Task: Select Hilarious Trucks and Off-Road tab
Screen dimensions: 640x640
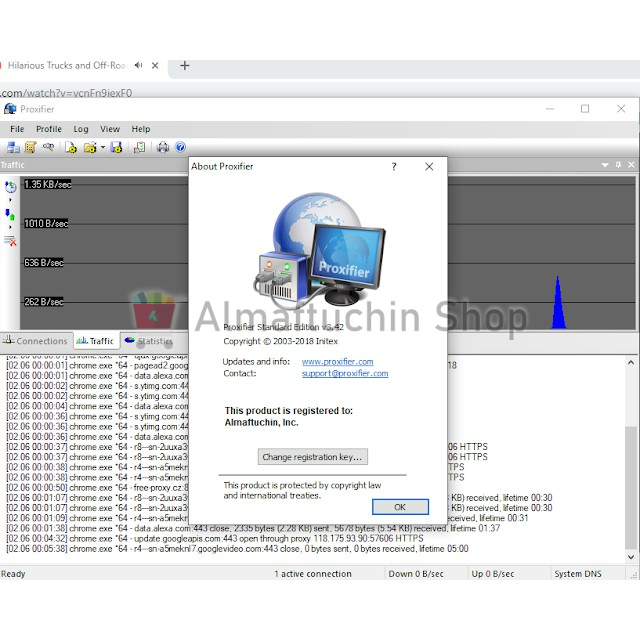Action: tap(67, 65)
